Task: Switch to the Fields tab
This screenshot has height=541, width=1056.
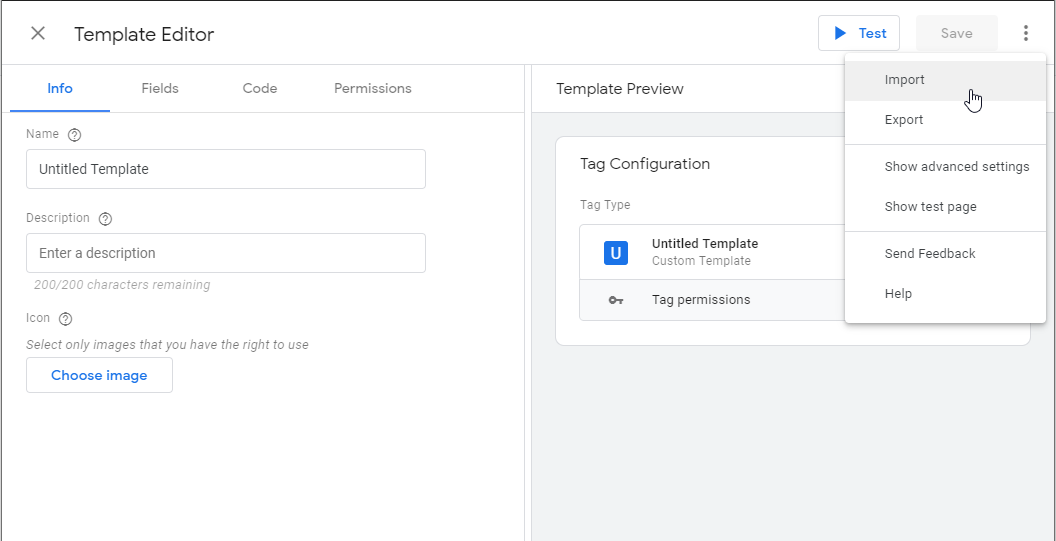Action: [x=160, y=88]
